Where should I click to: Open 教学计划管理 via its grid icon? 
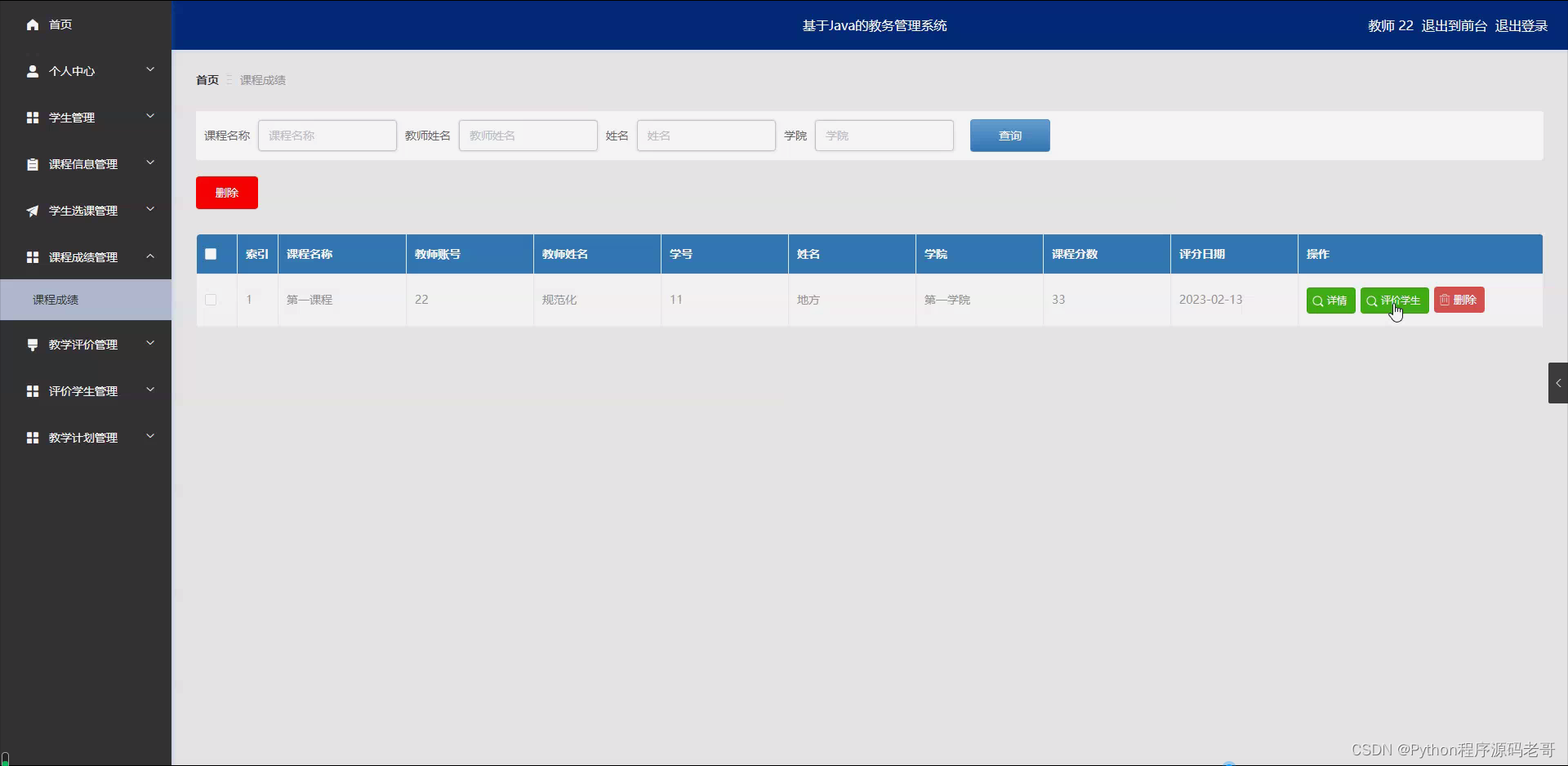click(x=32, y=437)
